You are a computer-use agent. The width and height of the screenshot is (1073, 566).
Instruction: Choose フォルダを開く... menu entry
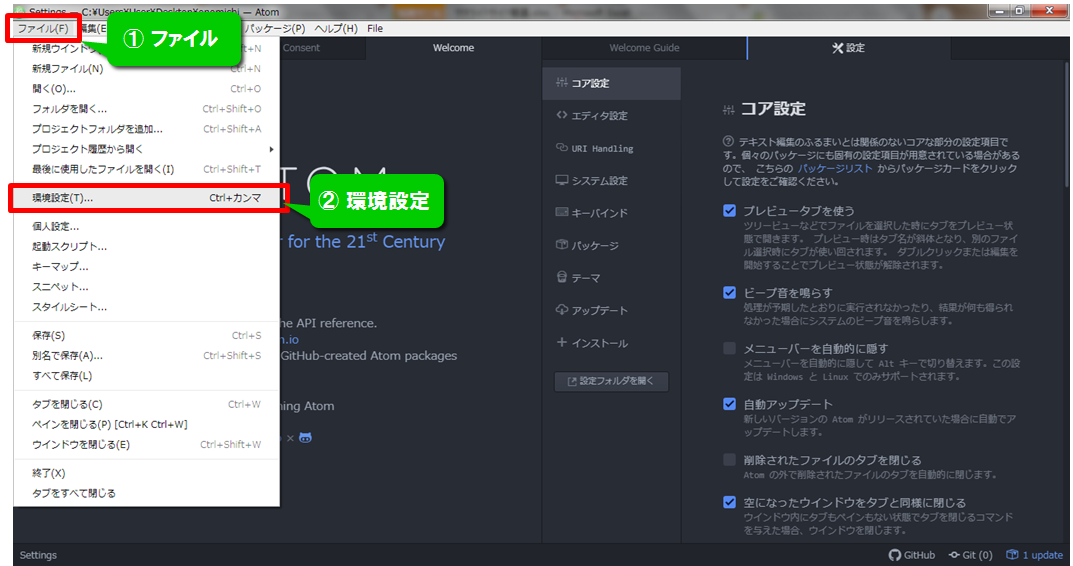point(146,109)
